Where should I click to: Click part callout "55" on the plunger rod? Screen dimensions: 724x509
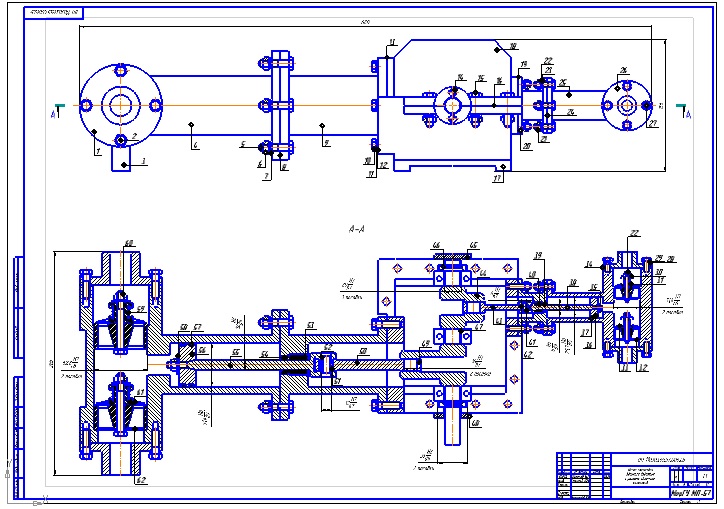[235, 352]
